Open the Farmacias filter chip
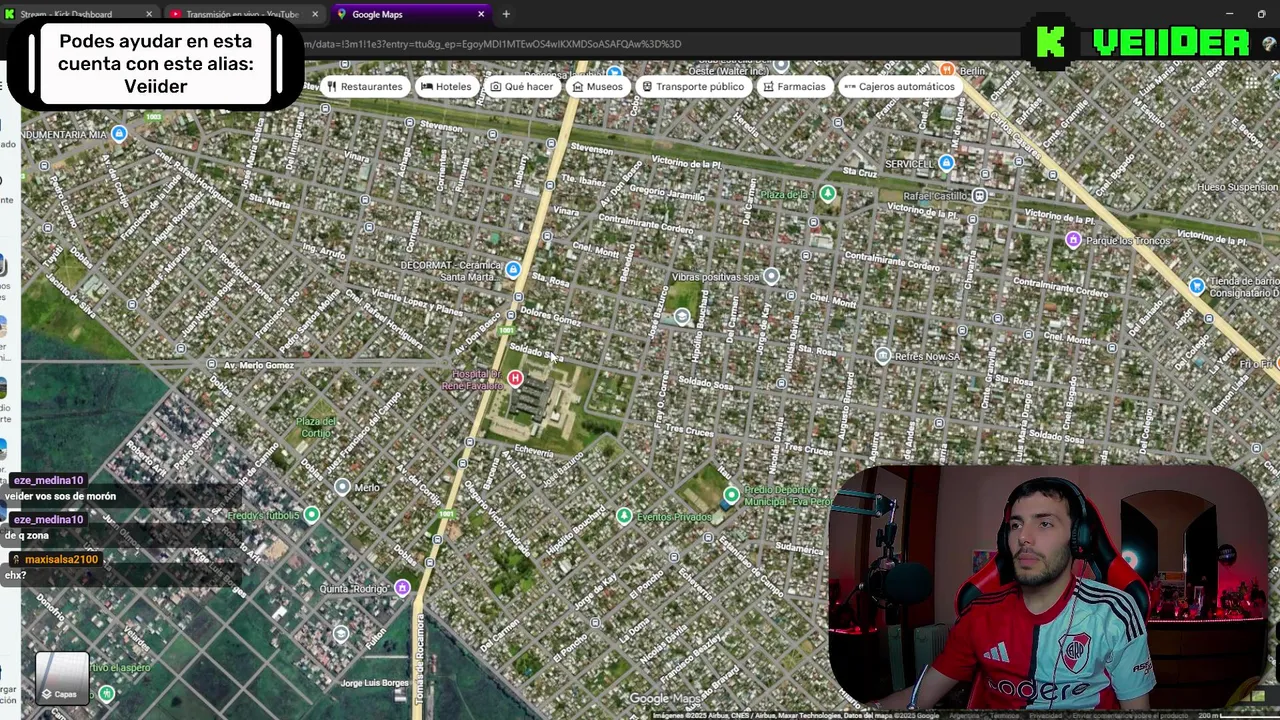The width and height of the screenshot is (1280, 720). (794, 87)
